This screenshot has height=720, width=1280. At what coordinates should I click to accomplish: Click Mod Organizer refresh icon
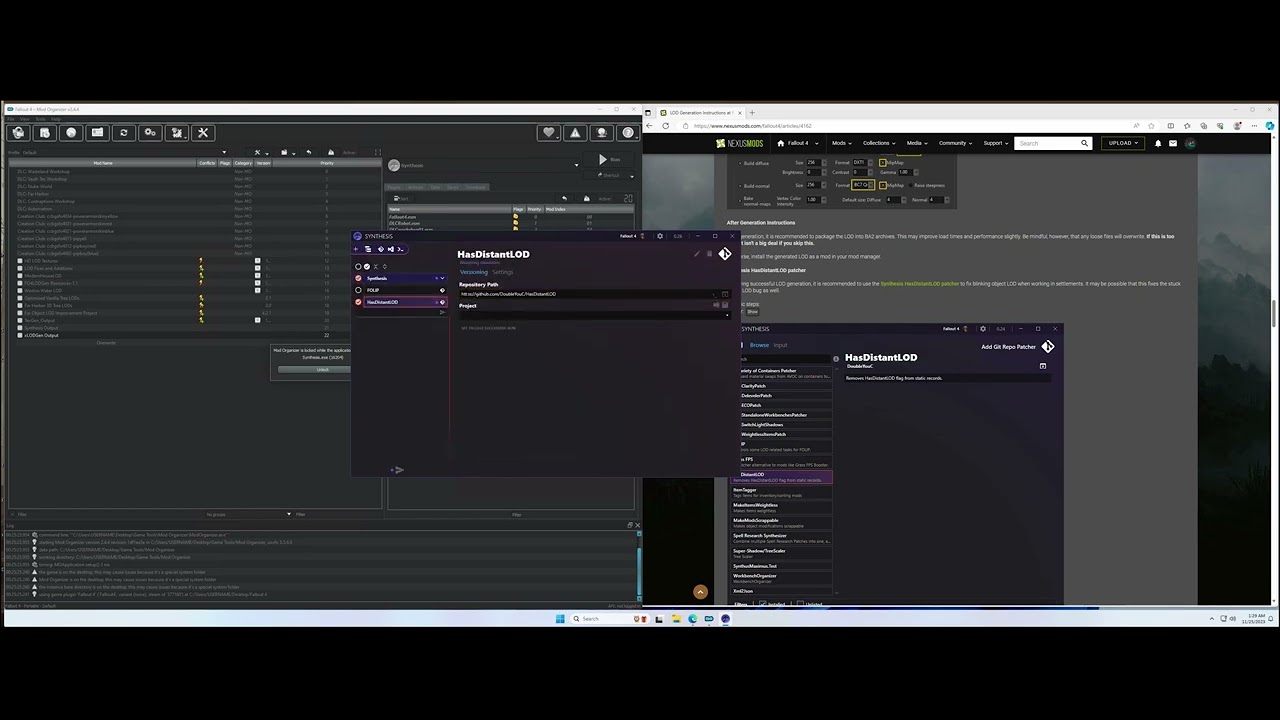click(124, 132)
